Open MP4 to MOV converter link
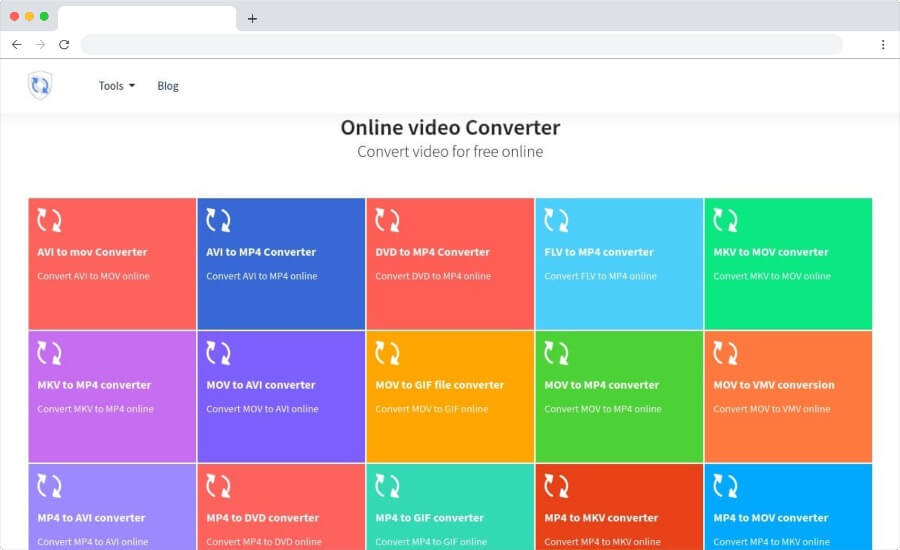Viewport: 900px width, 550px height. [x=771, y=518]
